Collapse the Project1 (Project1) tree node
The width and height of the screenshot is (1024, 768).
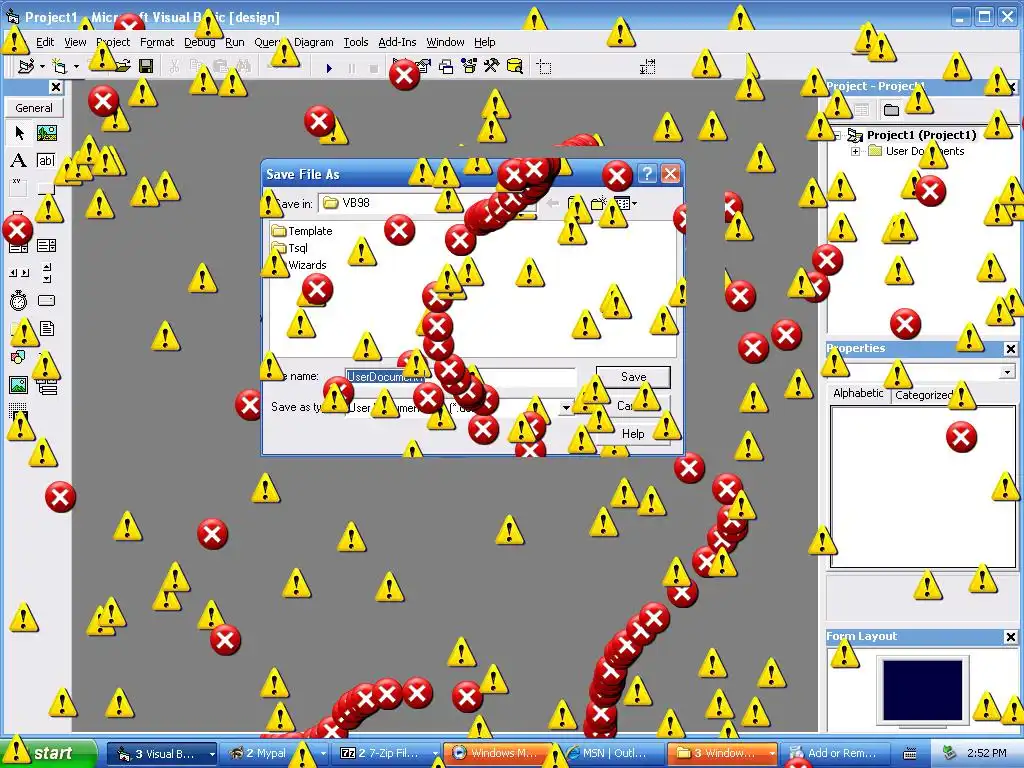pos(837,135)
